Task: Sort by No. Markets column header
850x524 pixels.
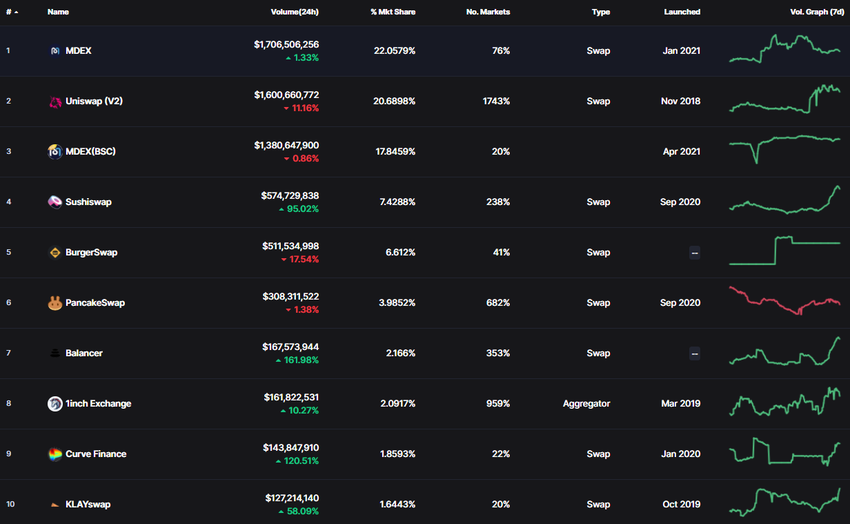Action: [x=488, y=12]
